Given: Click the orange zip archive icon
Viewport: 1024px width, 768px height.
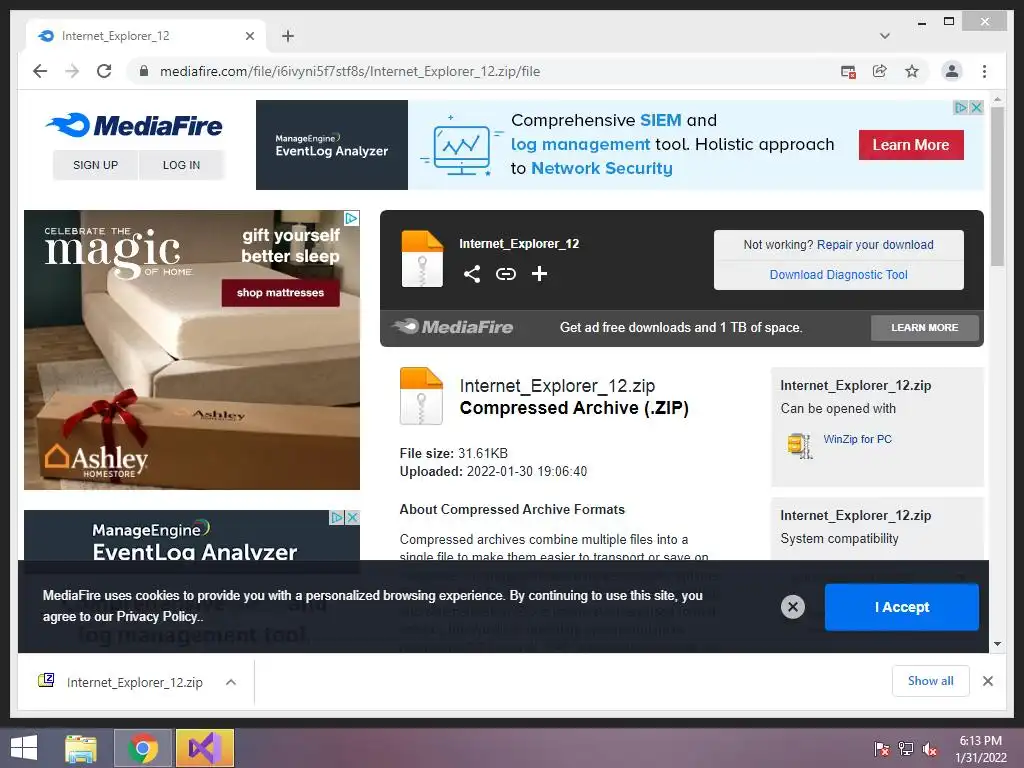Looking at the screenshot, I should pyautogui.click(x=421, y=396).
